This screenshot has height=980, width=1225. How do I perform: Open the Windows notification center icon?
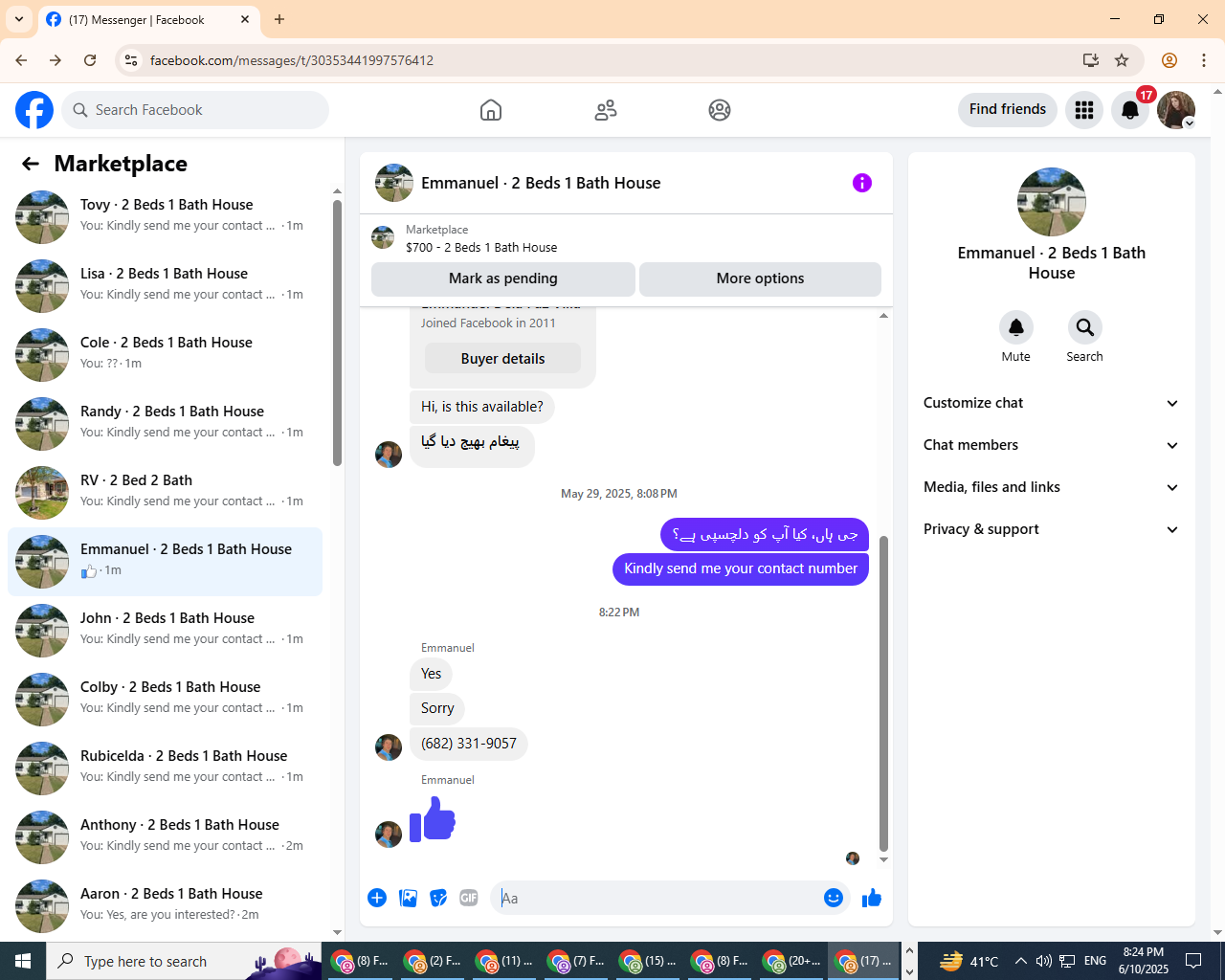click(x=1193, y=961)
